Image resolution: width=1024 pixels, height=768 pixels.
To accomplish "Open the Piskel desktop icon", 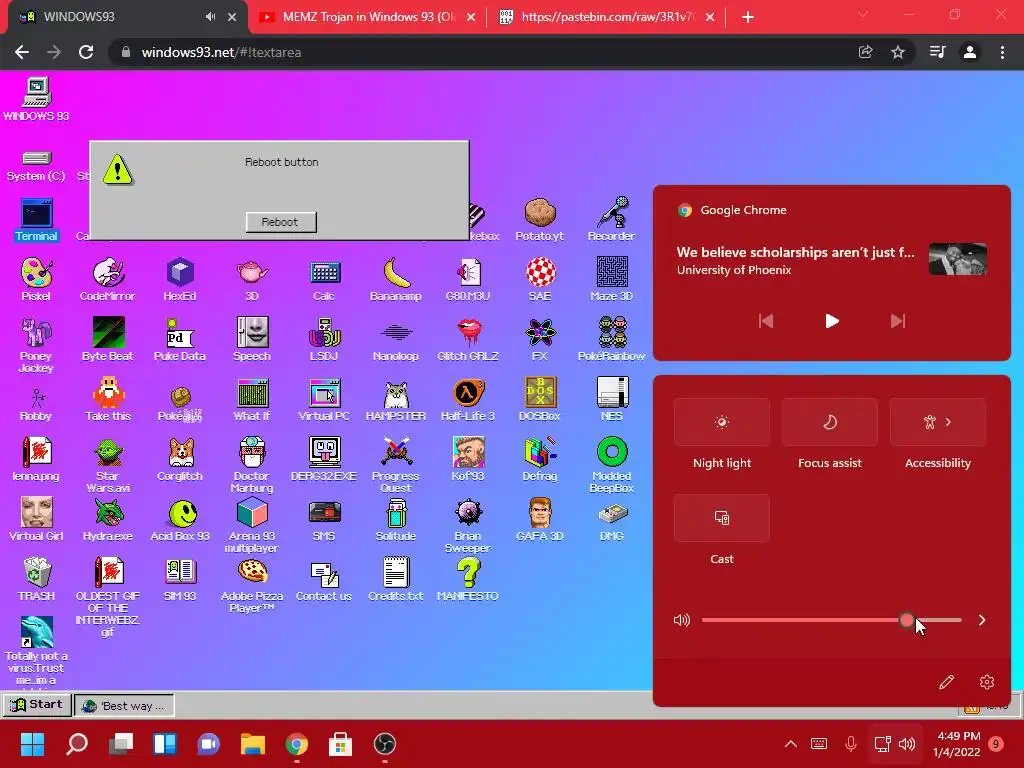I will [36, 279].
